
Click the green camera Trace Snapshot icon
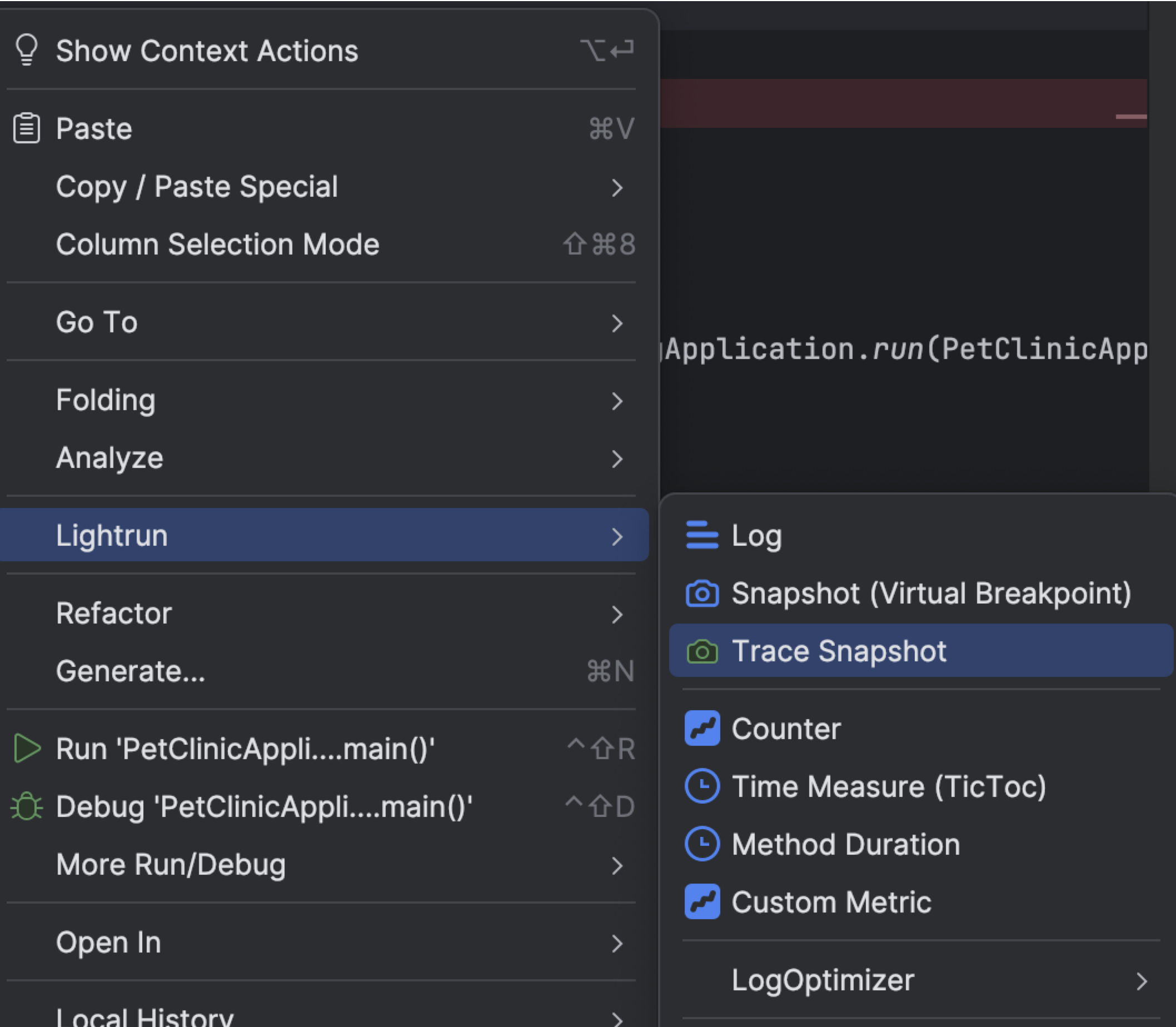coord(702,651)
